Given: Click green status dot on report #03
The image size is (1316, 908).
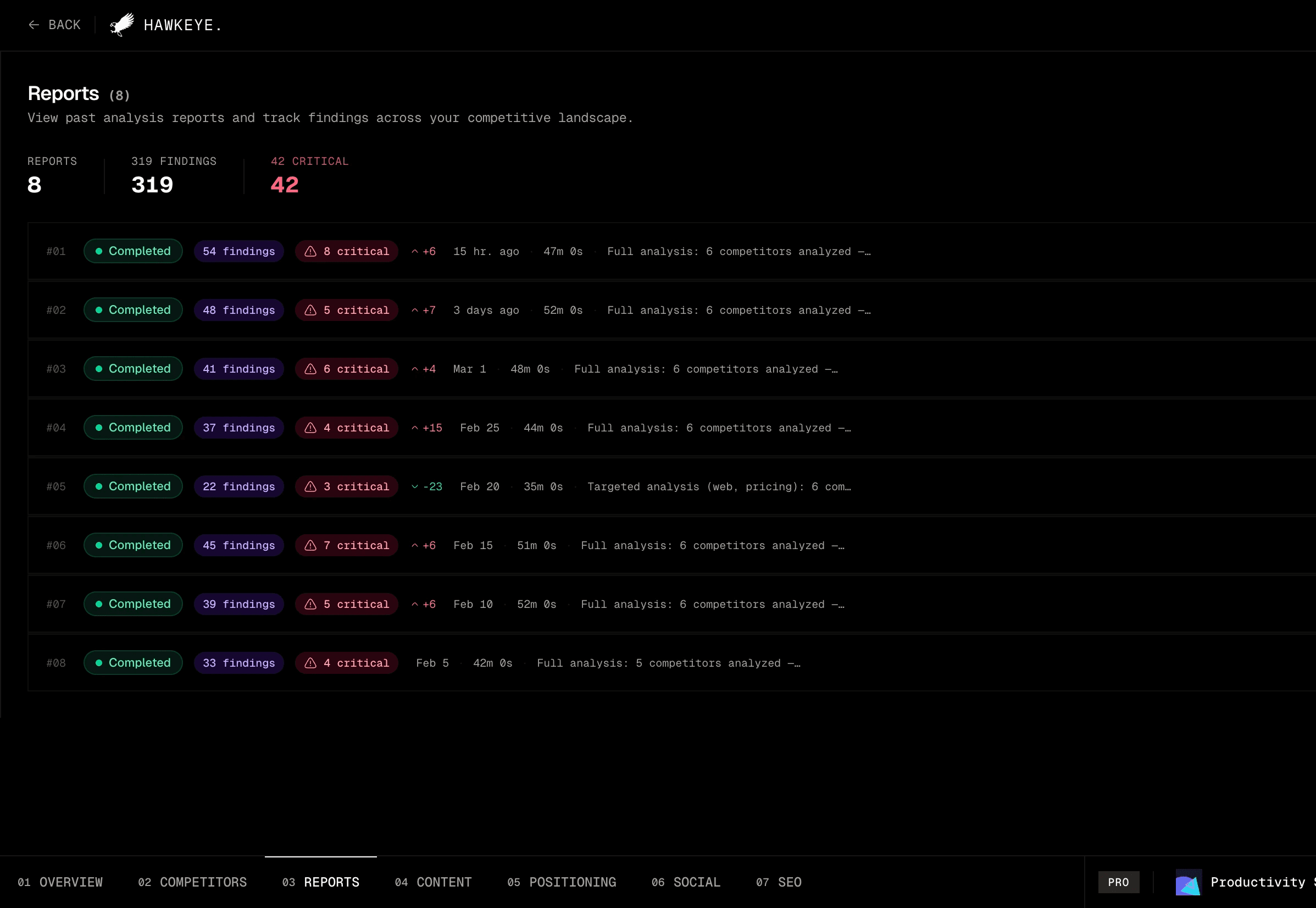Looking at the screenshot, I should pyautogui.click(x=99, y=369).
